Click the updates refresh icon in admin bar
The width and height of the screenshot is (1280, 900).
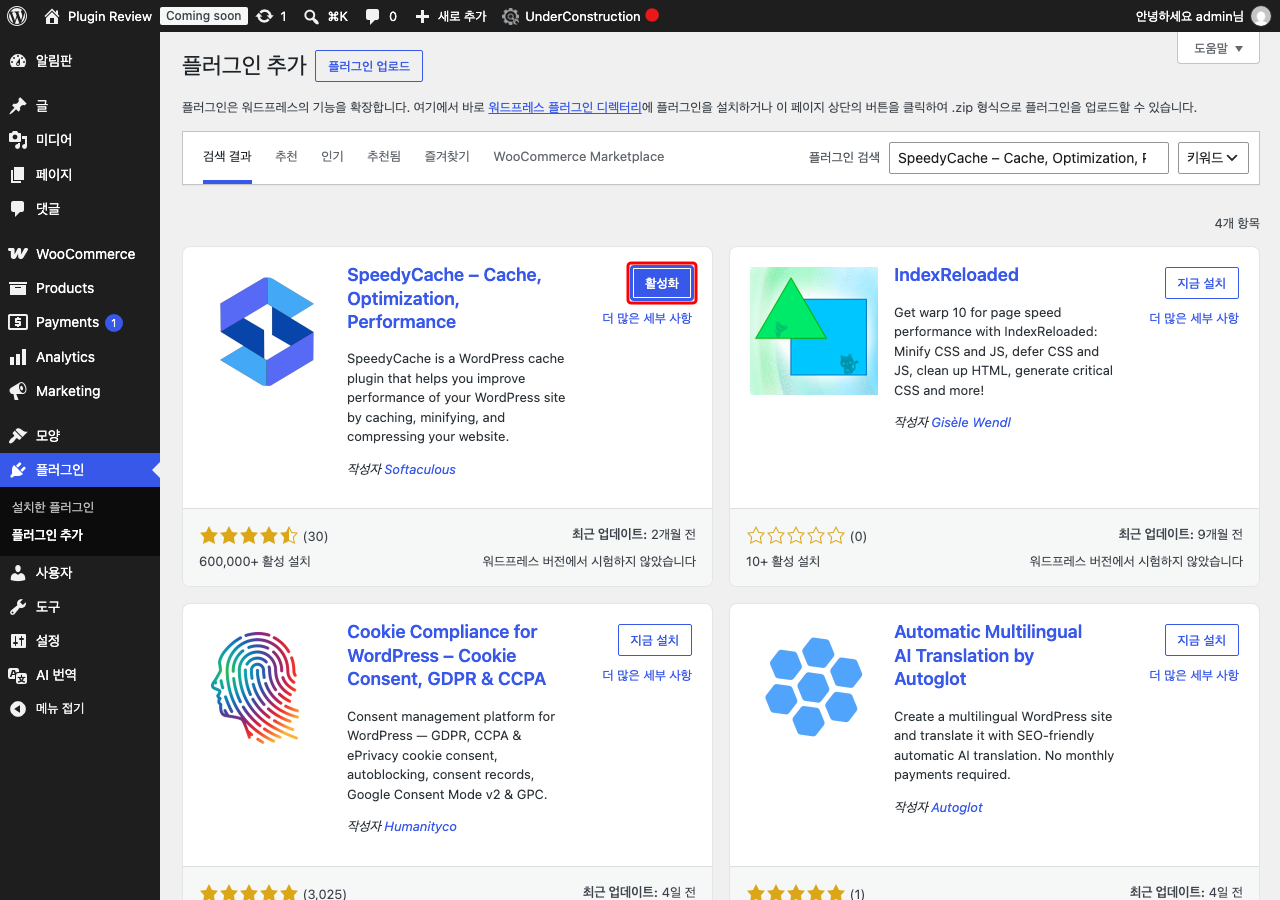[264, 16]
